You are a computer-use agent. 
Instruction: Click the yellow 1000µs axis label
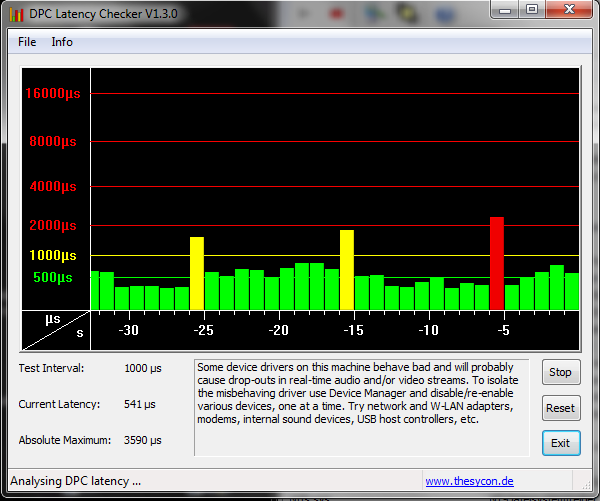(x=53, y=255)
